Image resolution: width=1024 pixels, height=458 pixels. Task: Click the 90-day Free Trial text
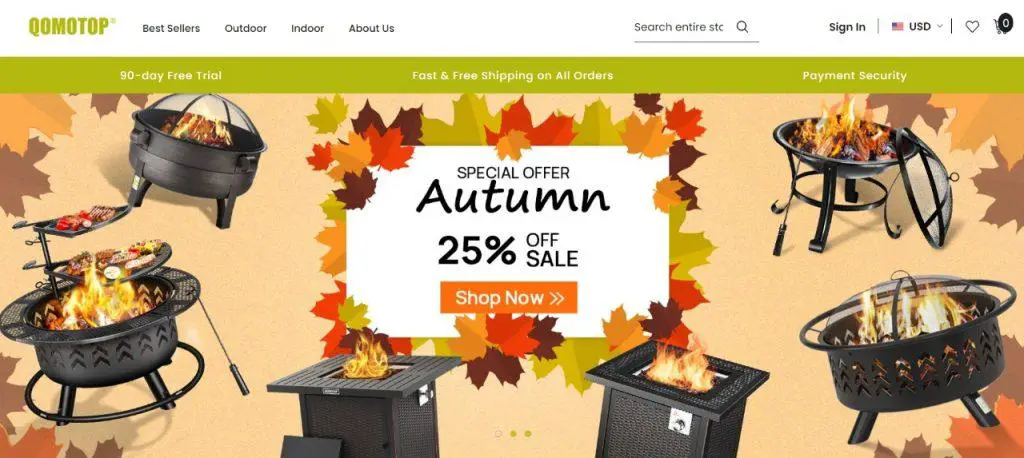point(171,75)
